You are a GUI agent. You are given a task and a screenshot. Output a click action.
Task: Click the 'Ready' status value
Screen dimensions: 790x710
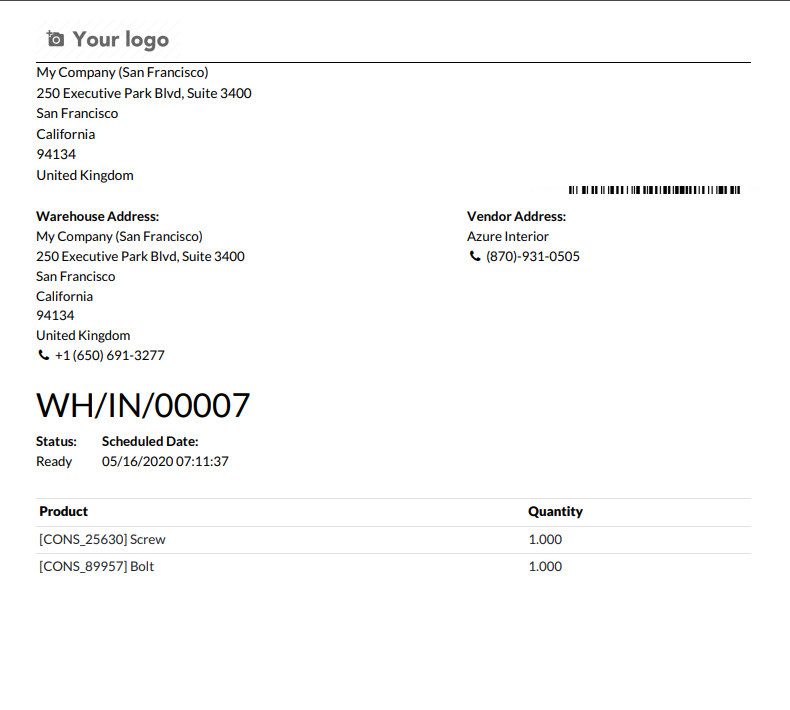coord(54,462)
